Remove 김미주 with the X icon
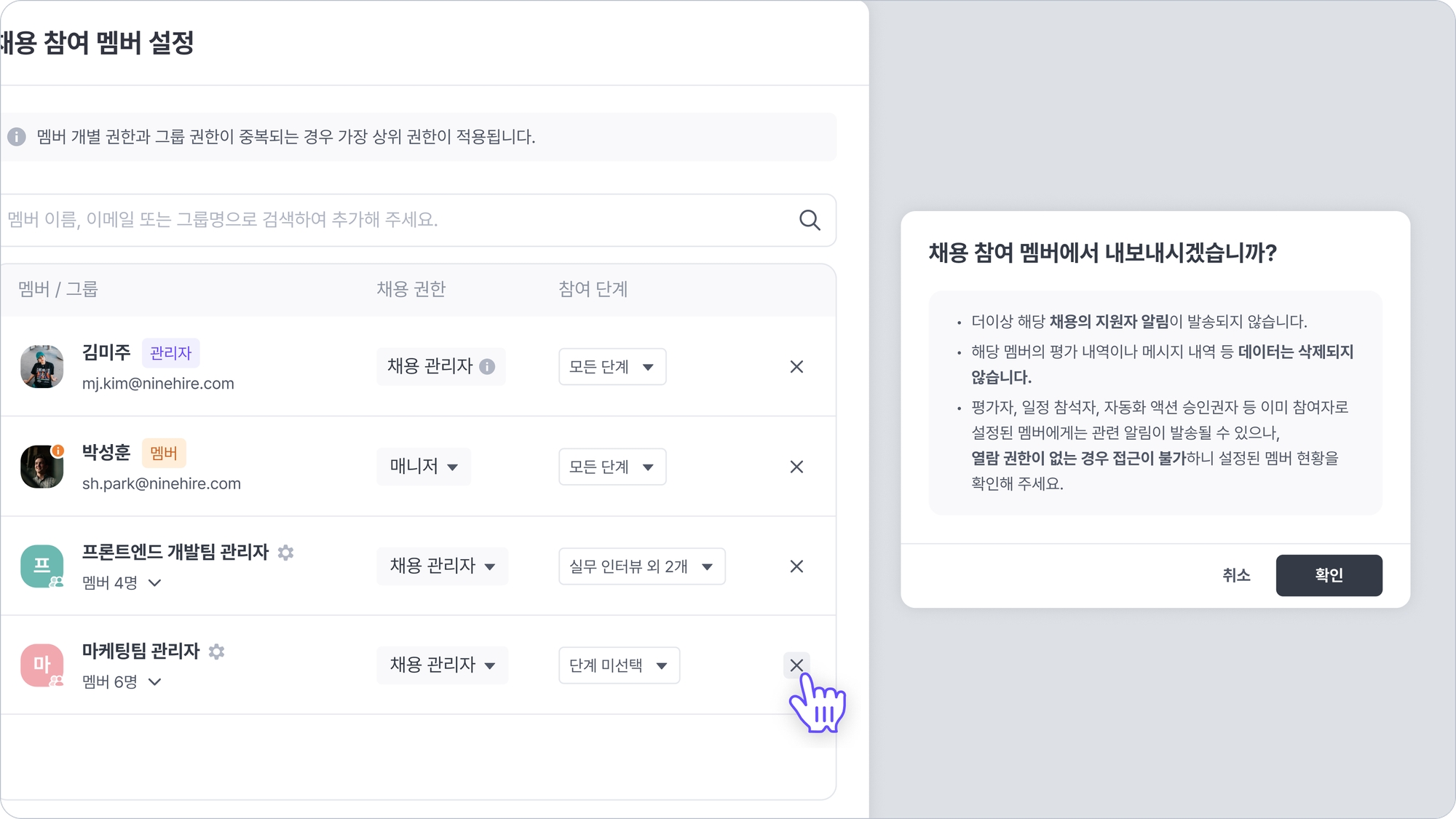Screen dimensions: 1456x819 (796, 366)
